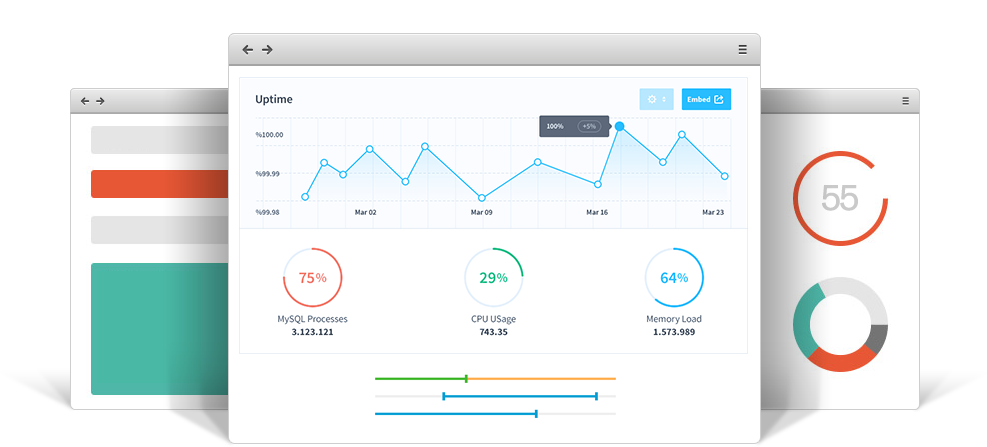
Task: Select the highlighted 100% data point on chart
Action: (x=620, y=126)
